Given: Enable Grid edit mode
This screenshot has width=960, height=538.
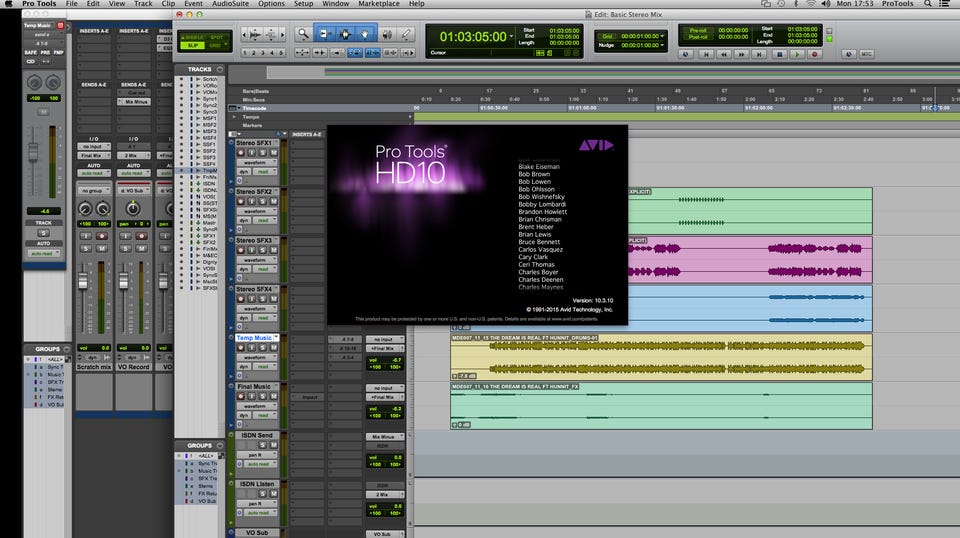Looking at the screenshot, I should (216, 45).
